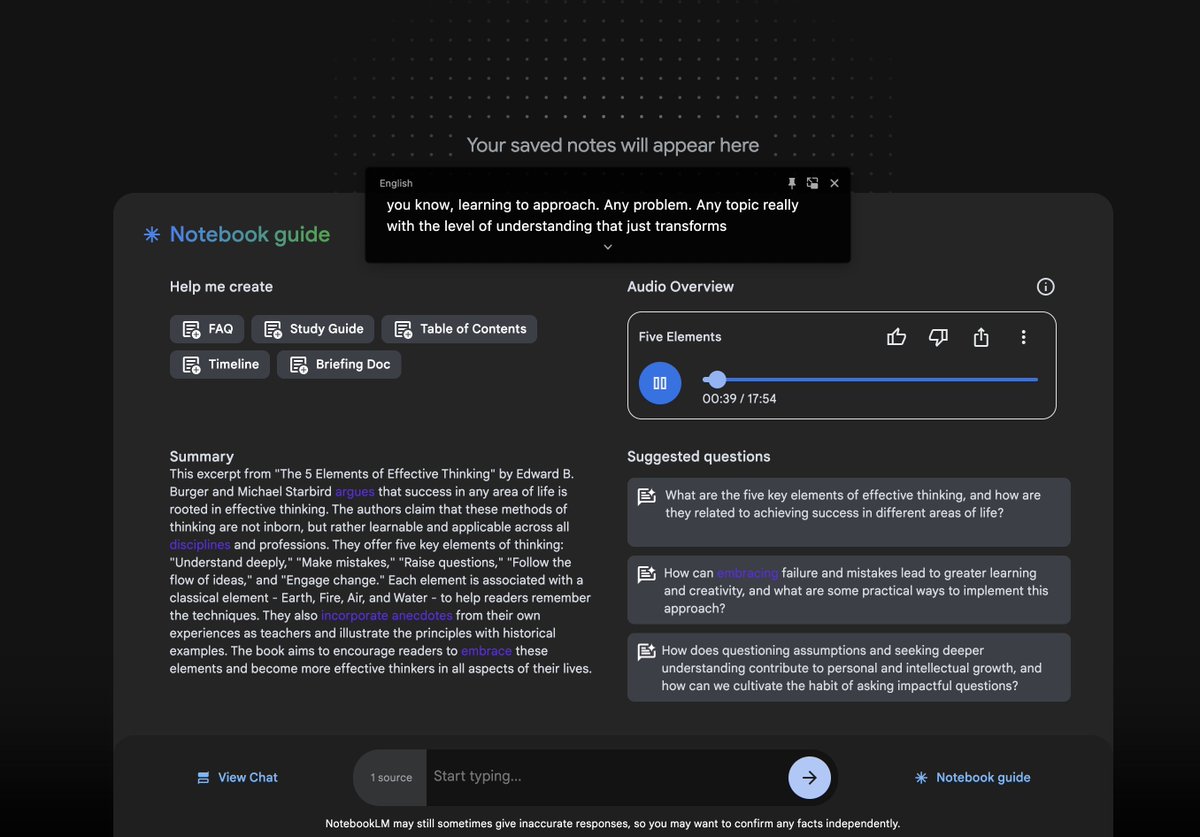
Task: Click the Five Elements audio title
Action: [x=680, y=337]
